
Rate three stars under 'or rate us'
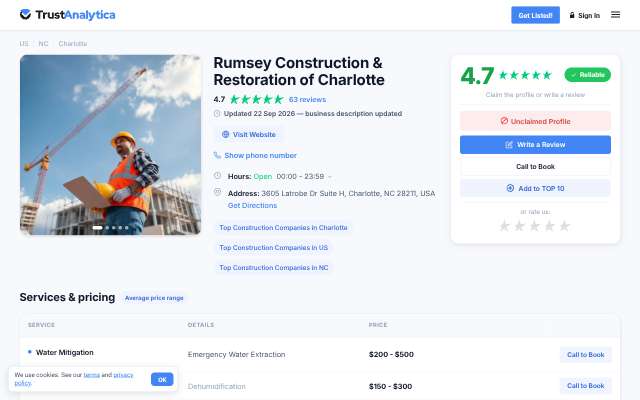pos(534,226)
